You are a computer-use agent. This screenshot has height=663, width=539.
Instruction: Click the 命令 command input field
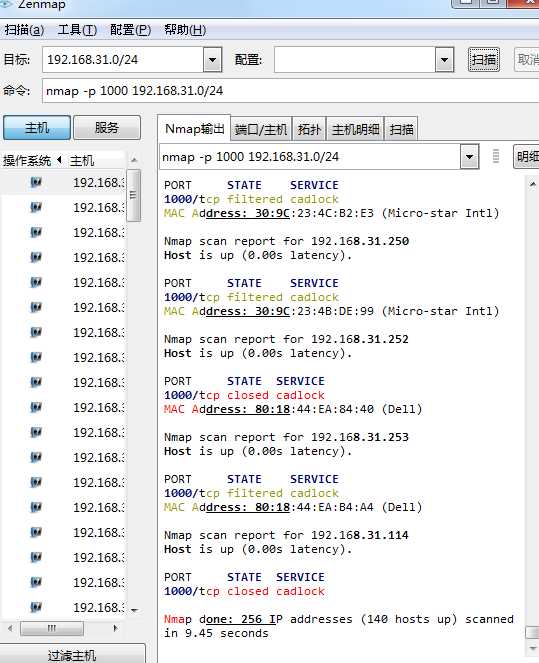(x=290, y=91)
